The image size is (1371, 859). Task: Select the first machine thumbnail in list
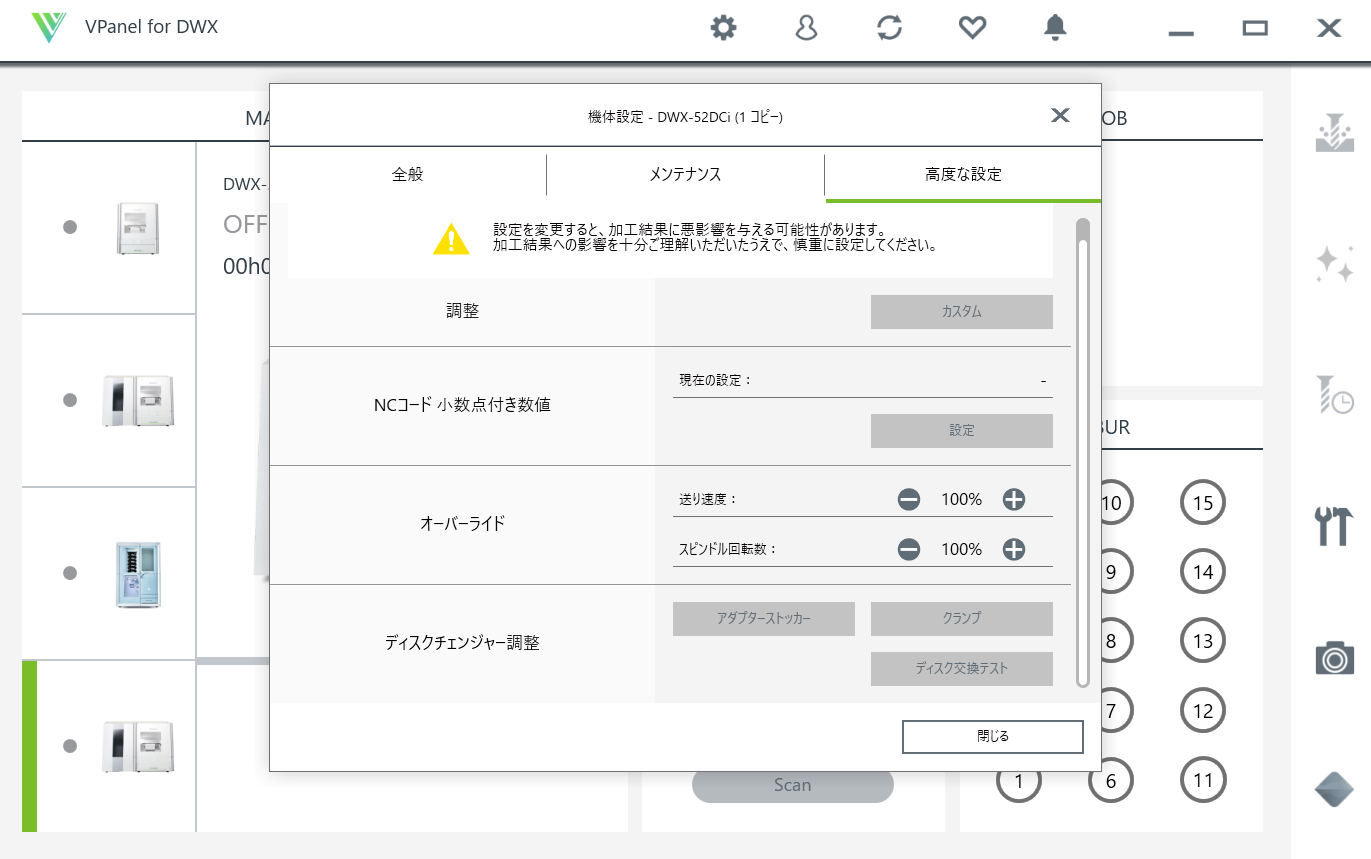click(138, 227)
